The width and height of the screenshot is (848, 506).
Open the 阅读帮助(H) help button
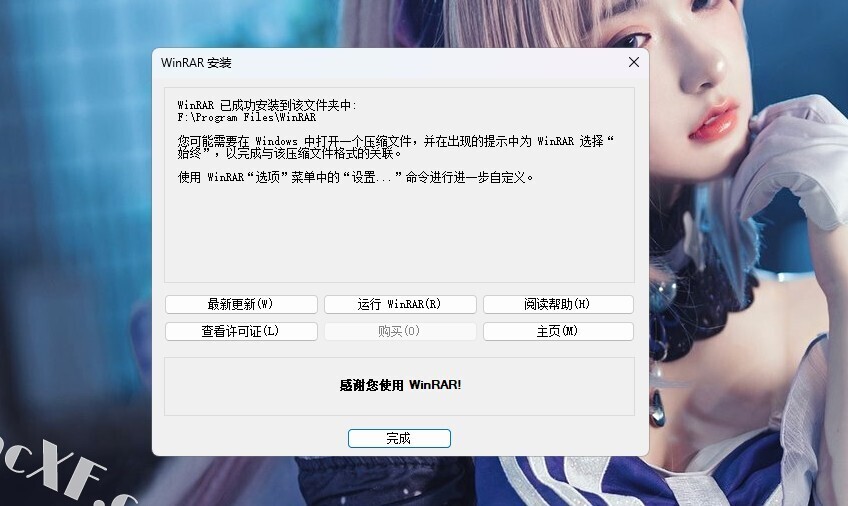click(x=558, y=304)
